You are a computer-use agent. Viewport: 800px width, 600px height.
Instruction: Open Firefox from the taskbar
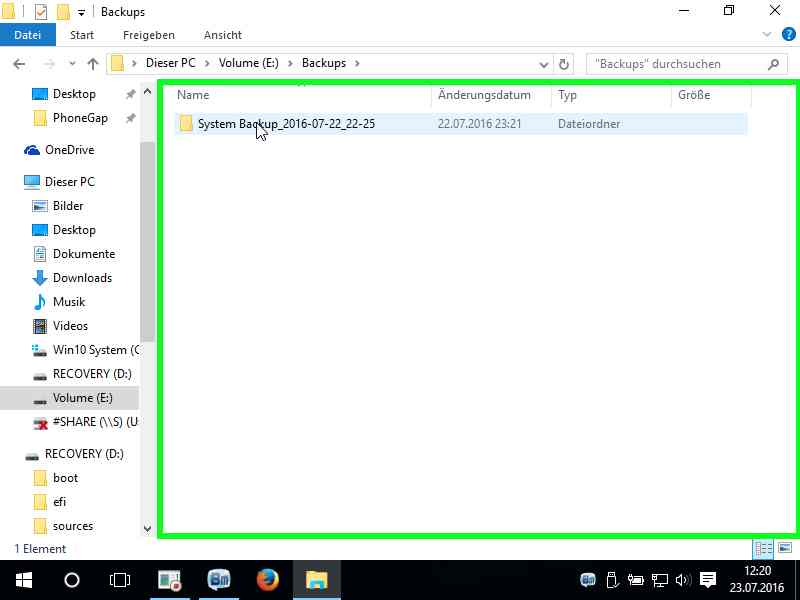(x=267, y=580)
